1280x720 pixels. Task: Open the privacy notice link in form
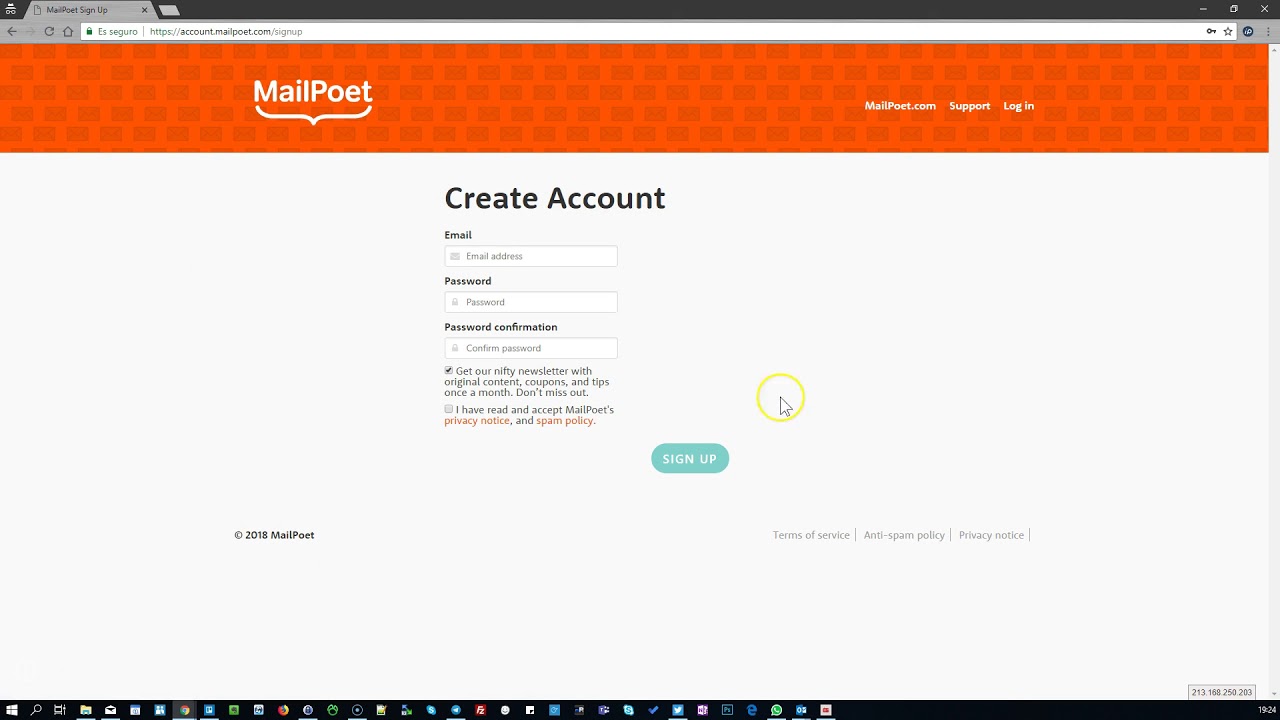coord(477,421)
